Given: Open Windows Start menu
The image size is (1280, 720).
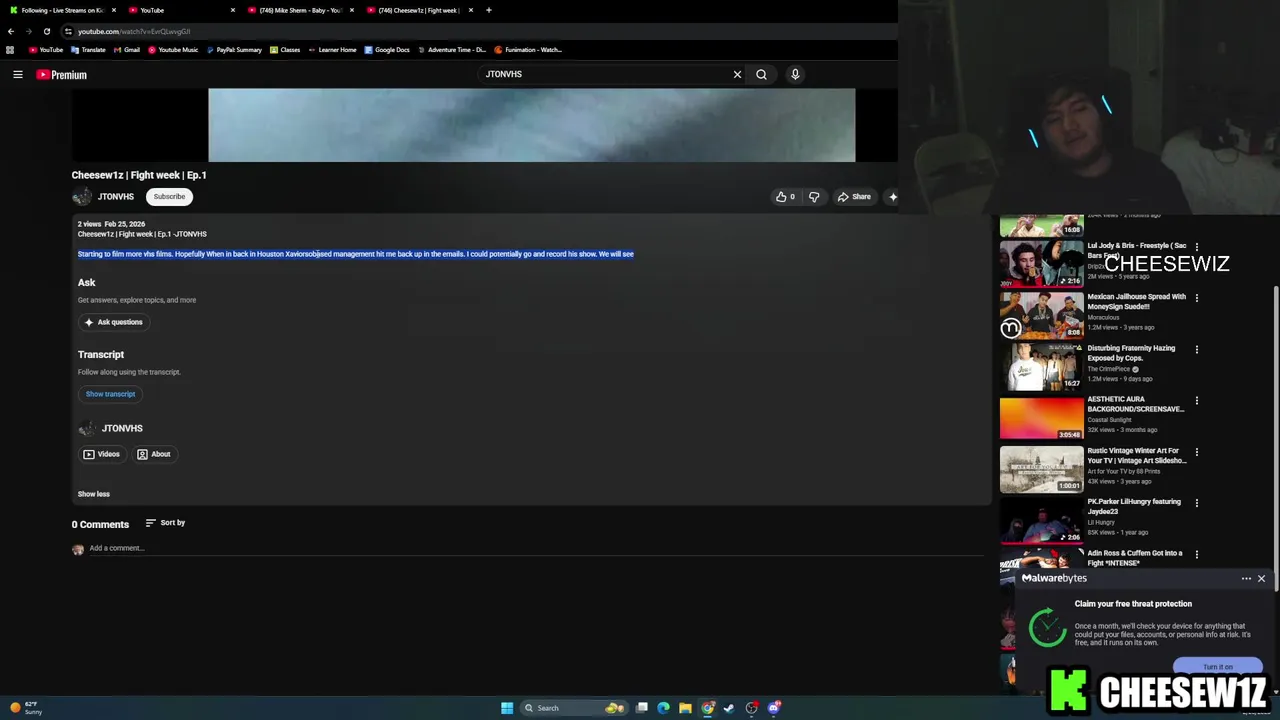Looking at the screenshot, I should [x=507, y=708].
